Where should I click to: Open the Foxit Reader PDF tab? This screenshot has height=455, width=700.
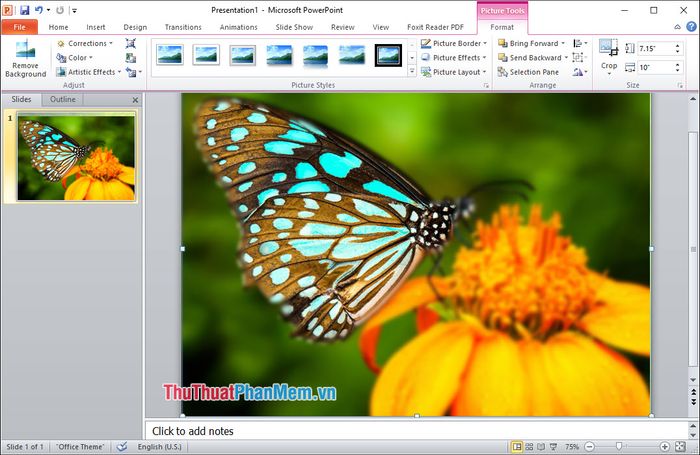pyautogui.click(x=435, y=27)
